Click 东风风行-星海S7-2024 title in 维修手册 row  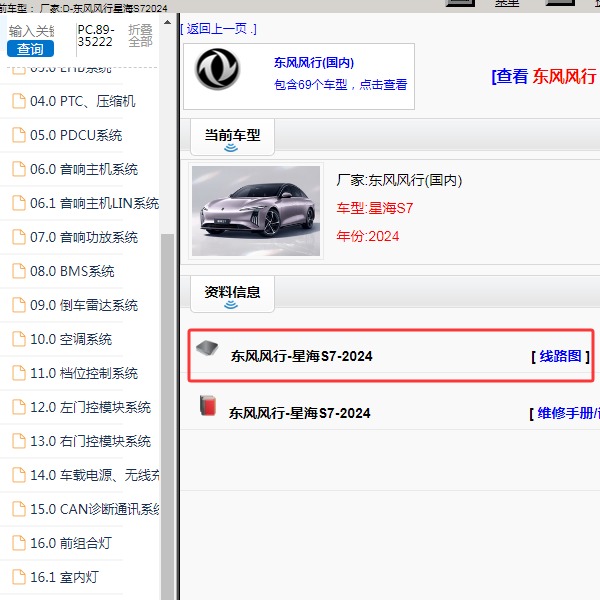point(300,413)
